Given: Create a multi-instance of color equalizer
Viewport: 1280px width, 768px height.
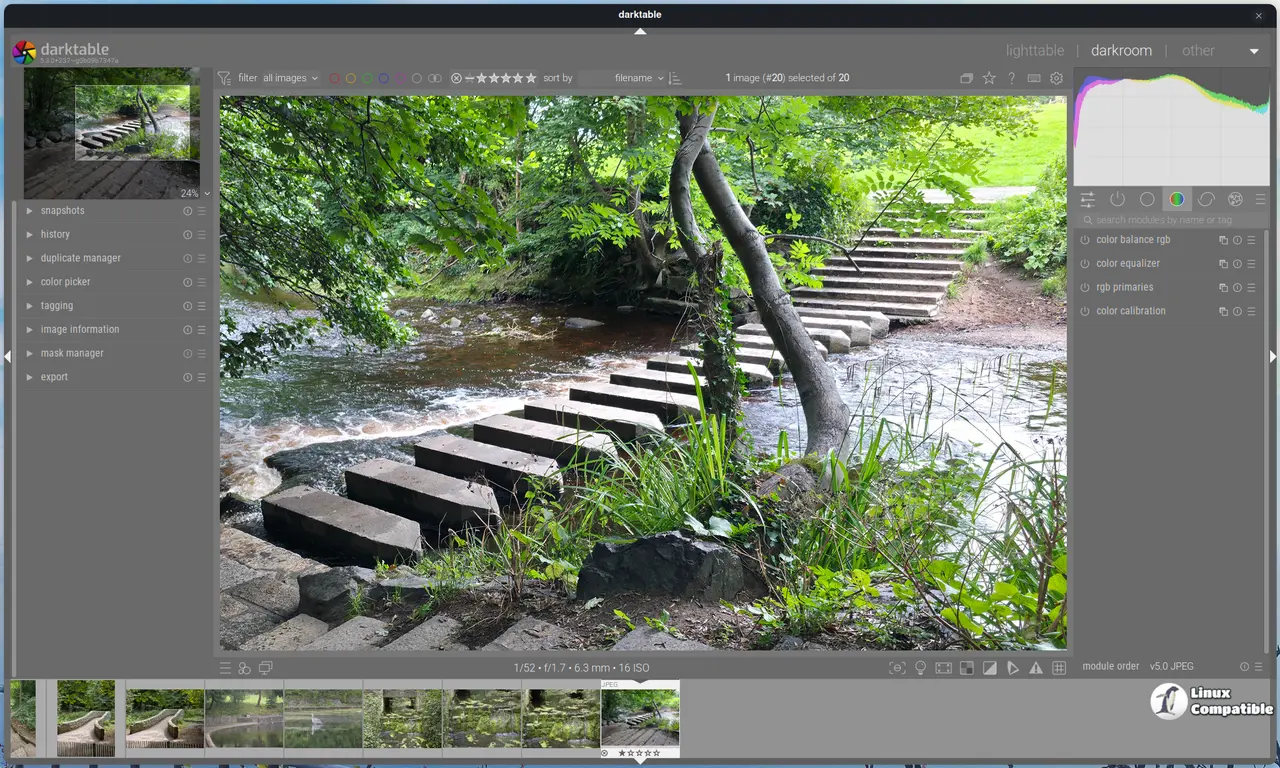Looking at the screenshot, I should click(1222, 264).
